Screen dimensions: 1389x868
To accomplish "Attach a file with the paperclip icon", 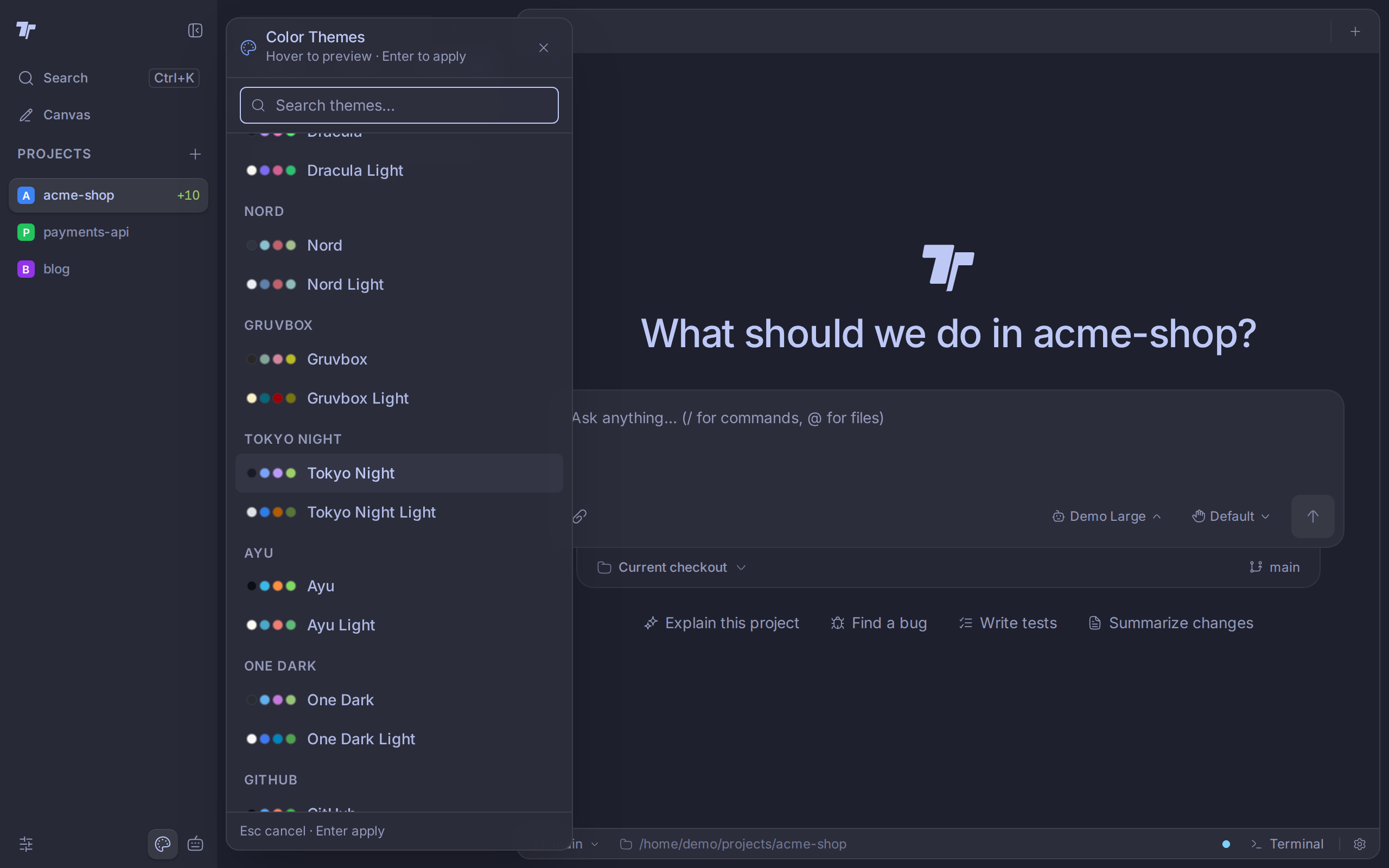I will (579, 516).
